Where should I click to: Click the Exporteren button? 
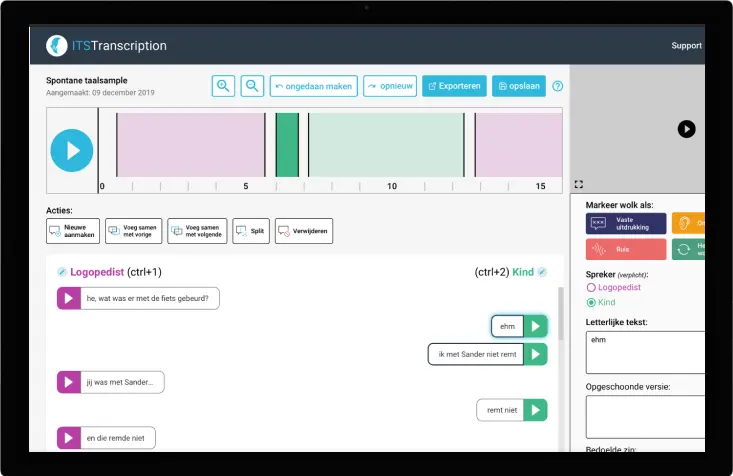(x=454, y=86)
